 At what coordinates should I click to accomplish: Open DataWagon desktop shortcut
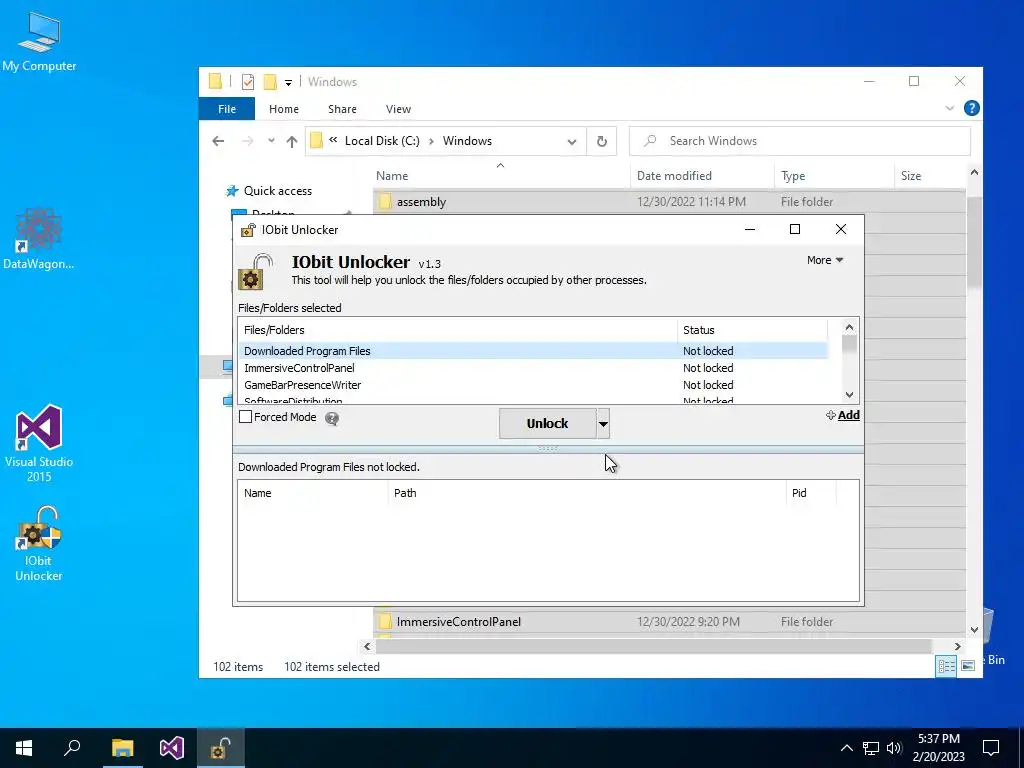click(x=39, y=238)
